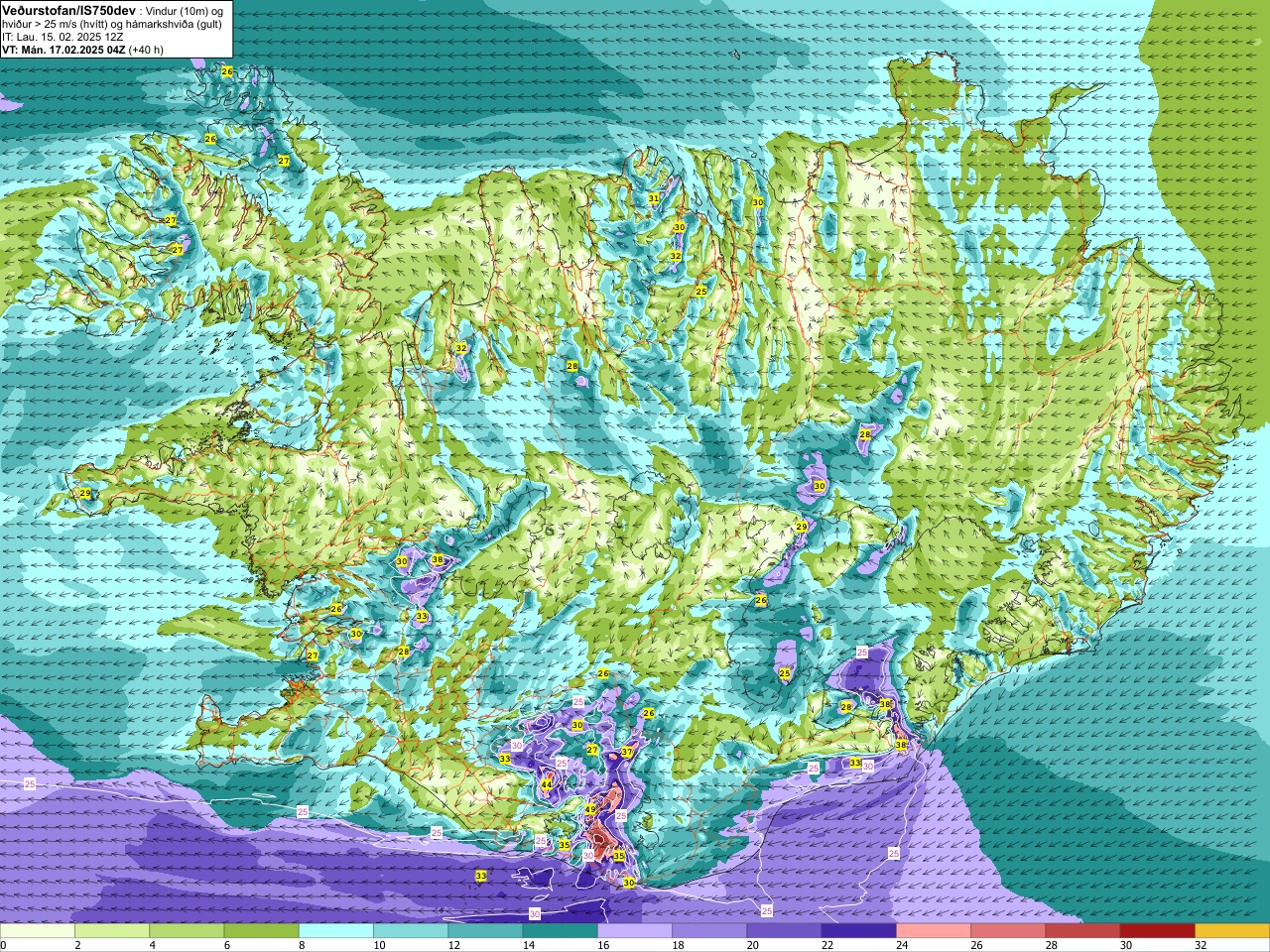Screen dimensions: 1270x952
Task: Click the light cyan 8–10 legend swatch
Action: tap(336, 931)
